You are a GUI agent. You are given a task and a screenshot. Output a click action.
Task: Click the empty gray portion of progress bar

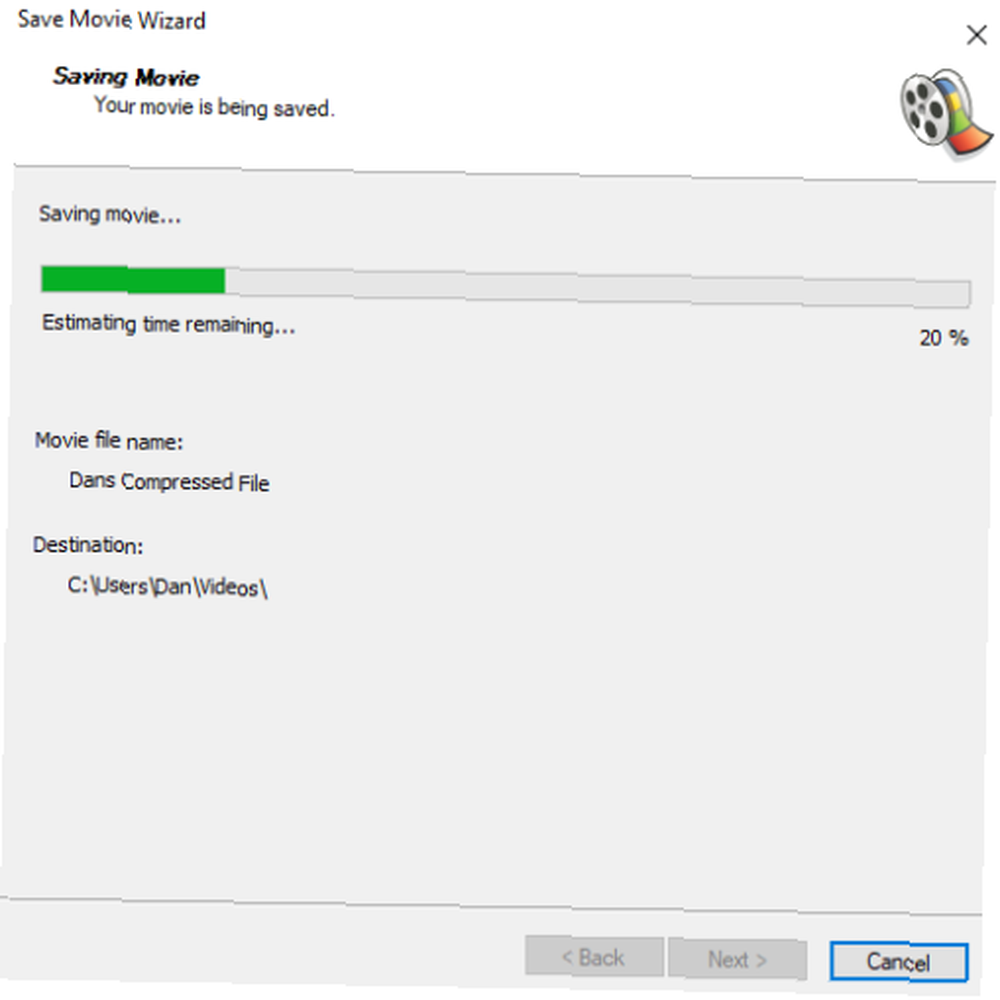(598, 288)
